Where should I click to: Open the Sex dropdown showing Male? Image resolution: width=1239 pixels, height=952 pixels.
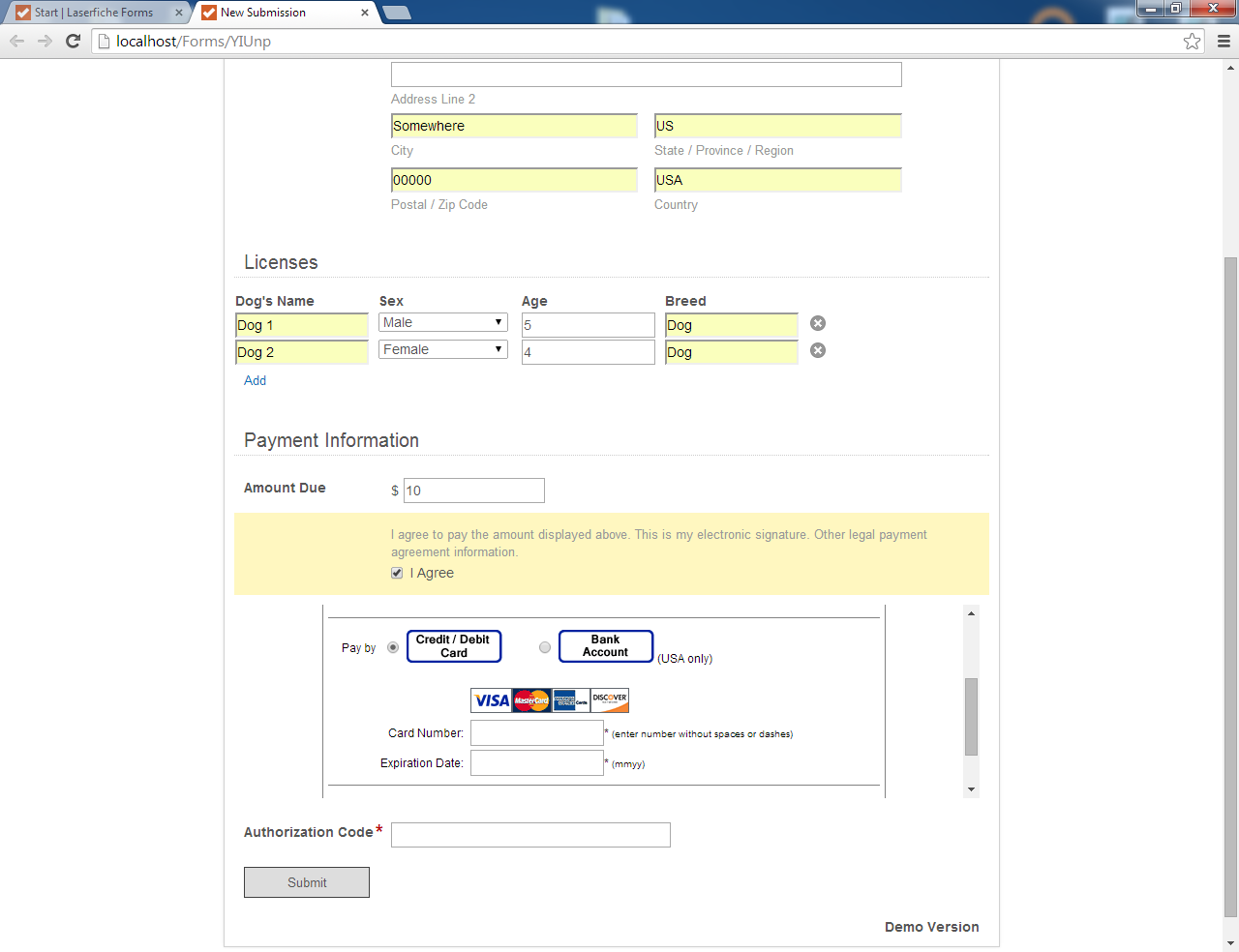point(443,322)
